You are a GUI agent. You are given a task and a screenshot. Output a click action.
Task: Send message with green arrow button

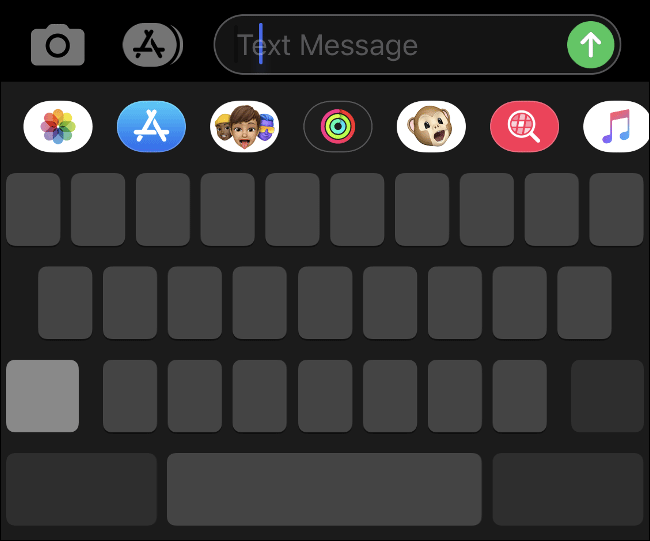click(590, 45)
